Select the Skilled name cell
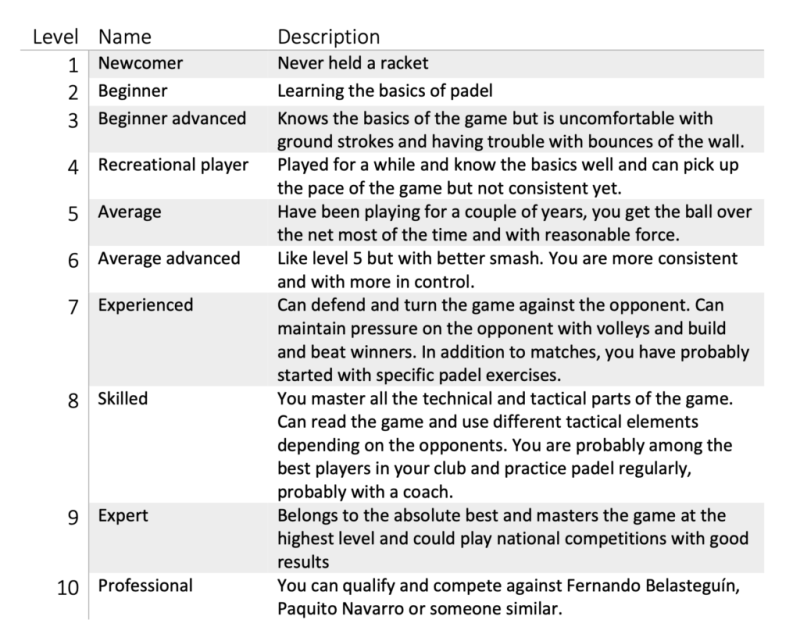800x641 pixels. coord(123,399)
